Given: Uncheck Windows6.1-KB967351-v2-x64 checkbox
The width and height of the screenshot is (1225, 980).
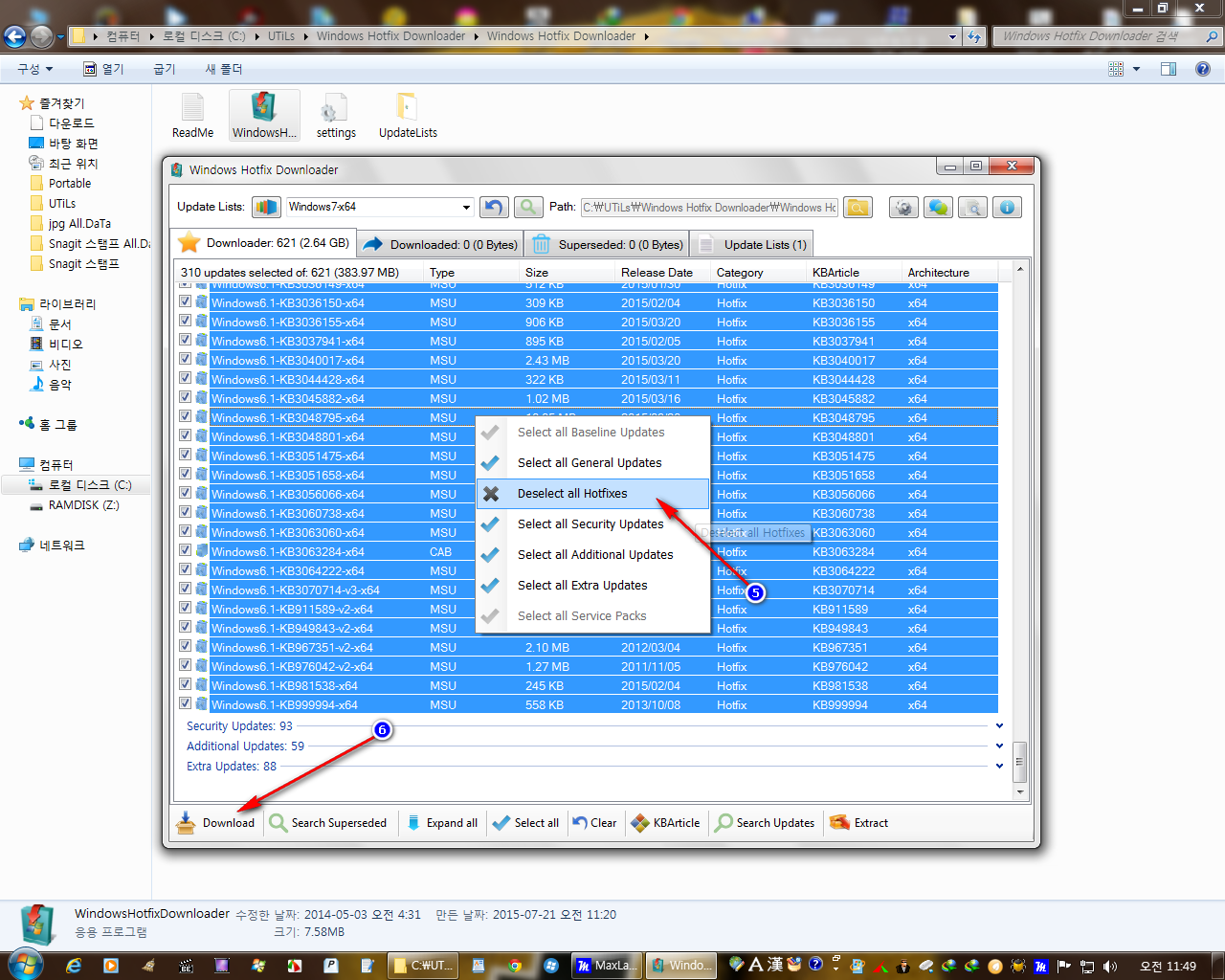Looking at the screenshot, I should 186,646.
